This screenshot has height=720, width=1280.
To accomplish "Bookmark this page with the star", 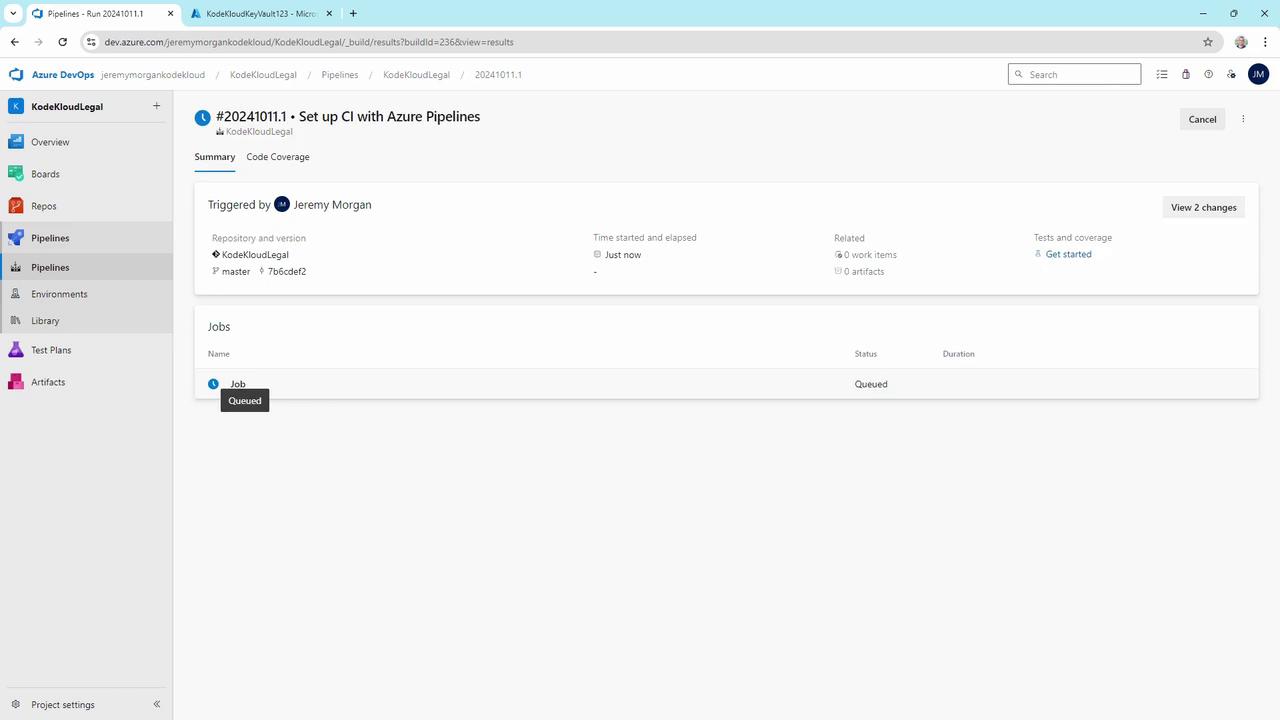I will 1208,42.
